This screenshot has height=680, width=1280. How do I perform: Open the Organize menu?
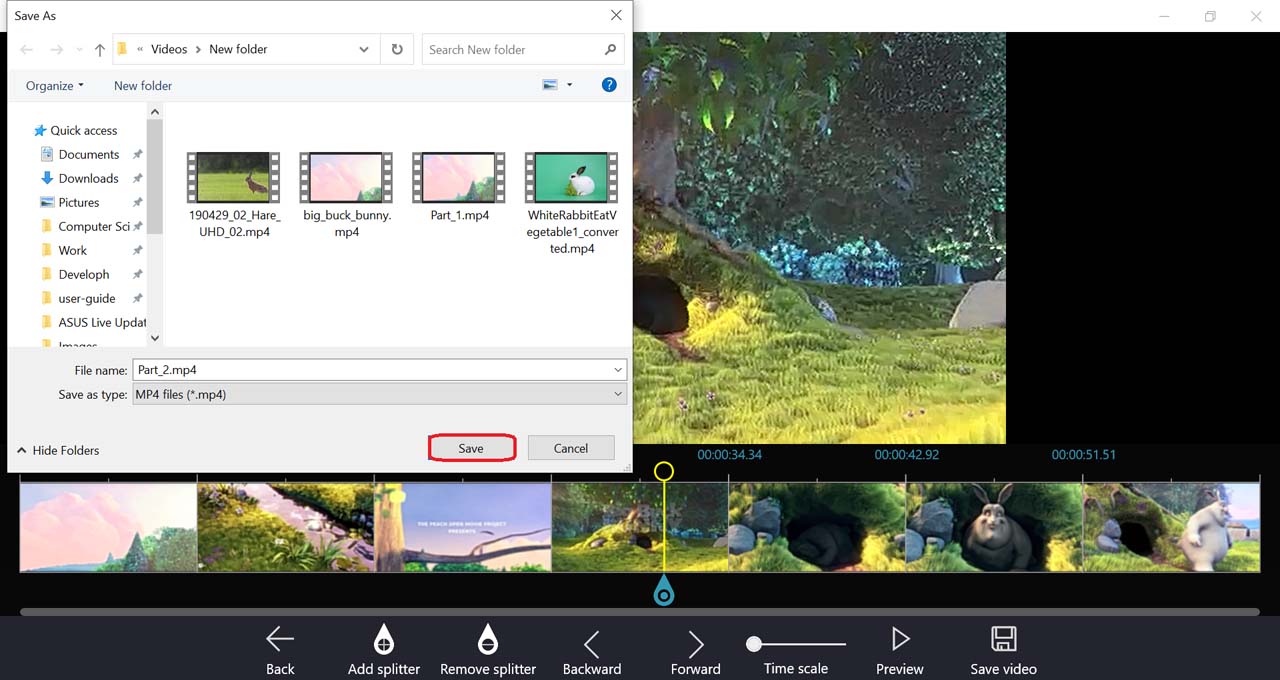tap(55, 85)
